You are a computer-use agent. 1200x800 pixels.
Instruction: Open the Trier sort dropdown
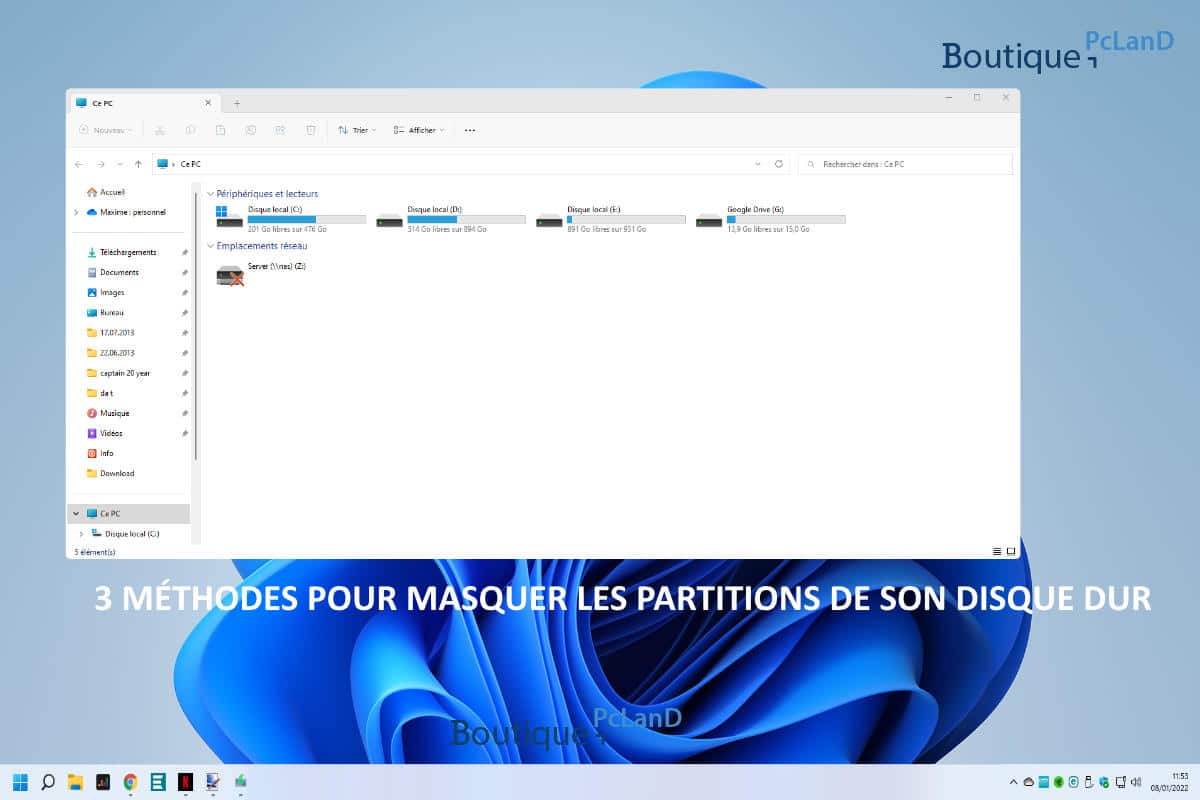tap(357, 130)
